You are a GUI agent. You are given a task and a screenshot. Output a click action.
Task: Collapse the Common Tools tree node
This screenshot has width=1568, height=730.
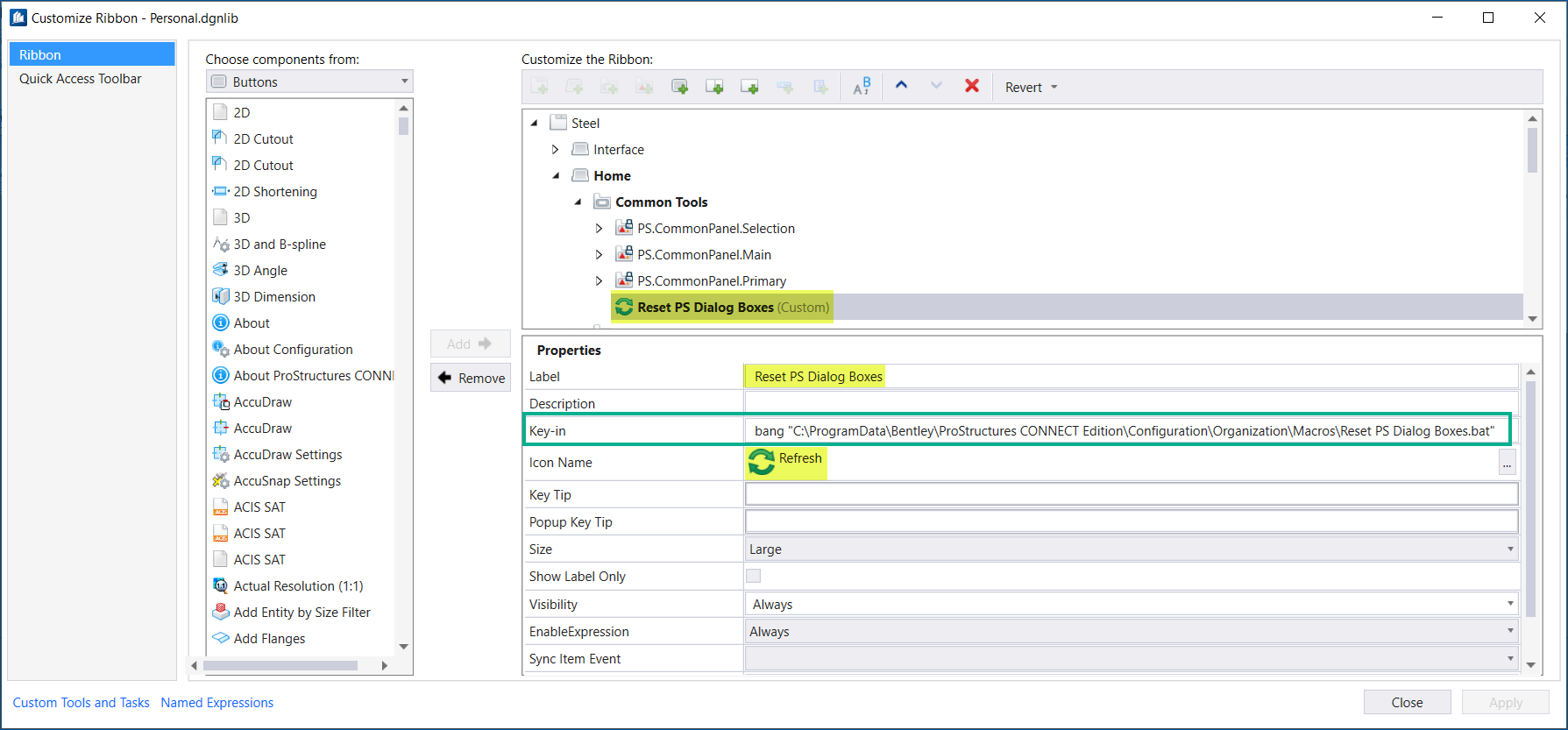click(578, 202)
